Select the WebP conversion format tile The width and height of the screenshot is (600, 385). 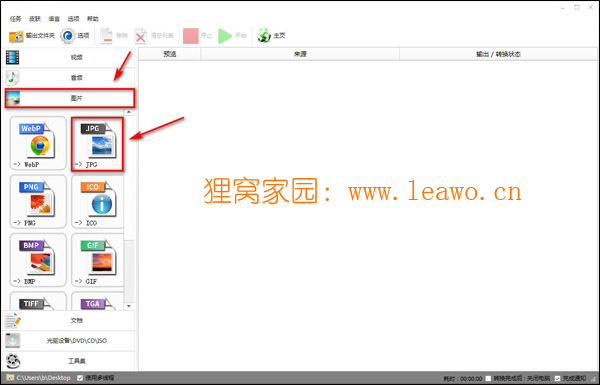coord(38,144)
